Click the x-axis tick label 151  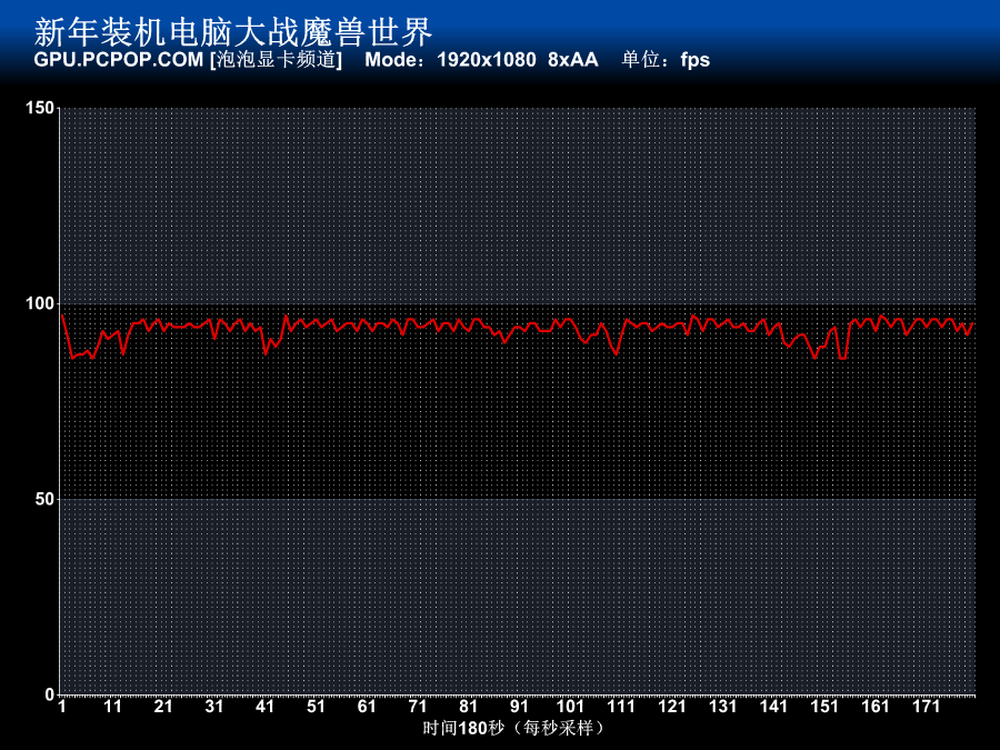(825, 707)
